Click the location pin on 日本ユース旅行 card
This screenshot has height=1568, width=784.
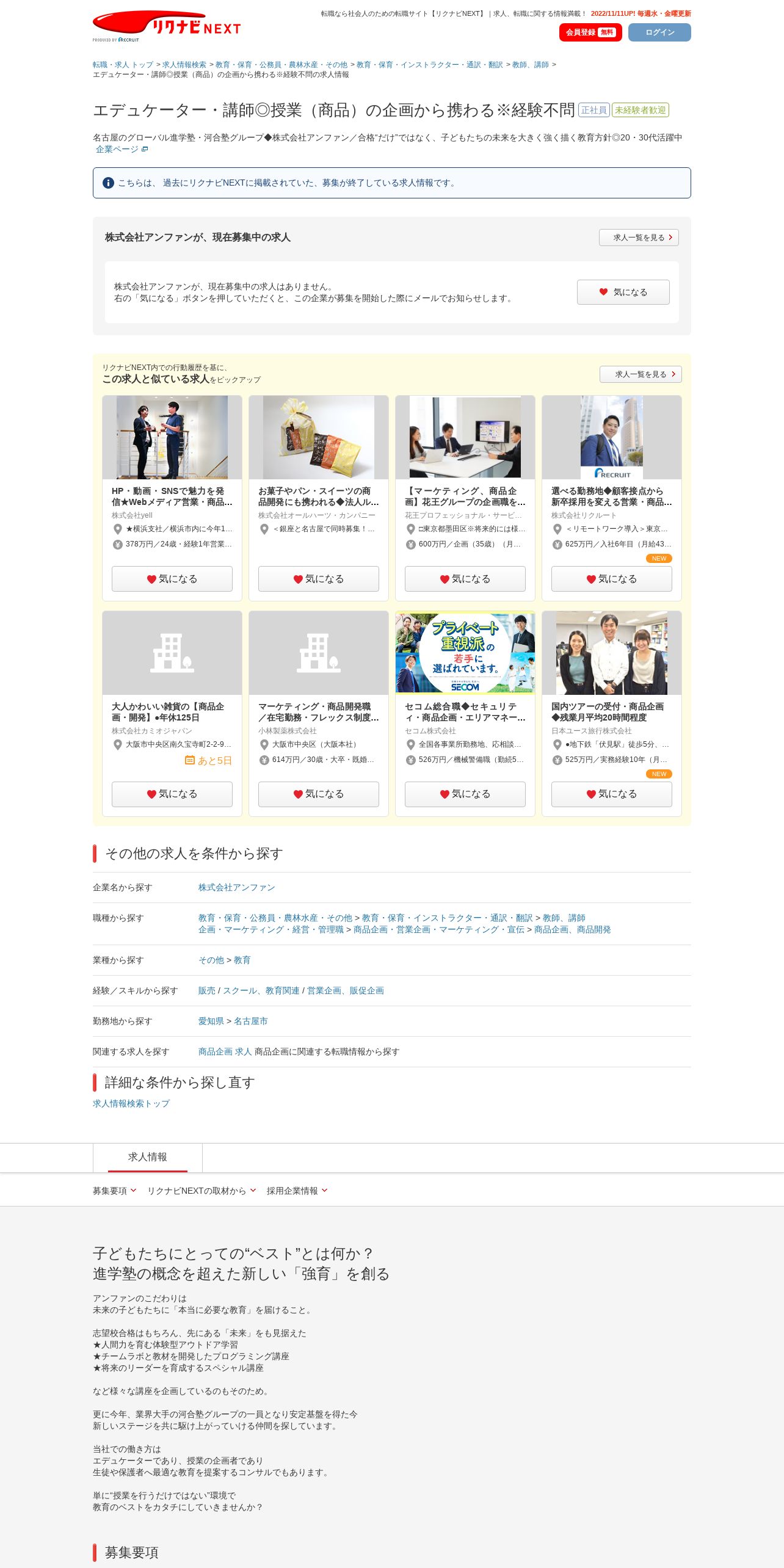click(x=557, y=744)
